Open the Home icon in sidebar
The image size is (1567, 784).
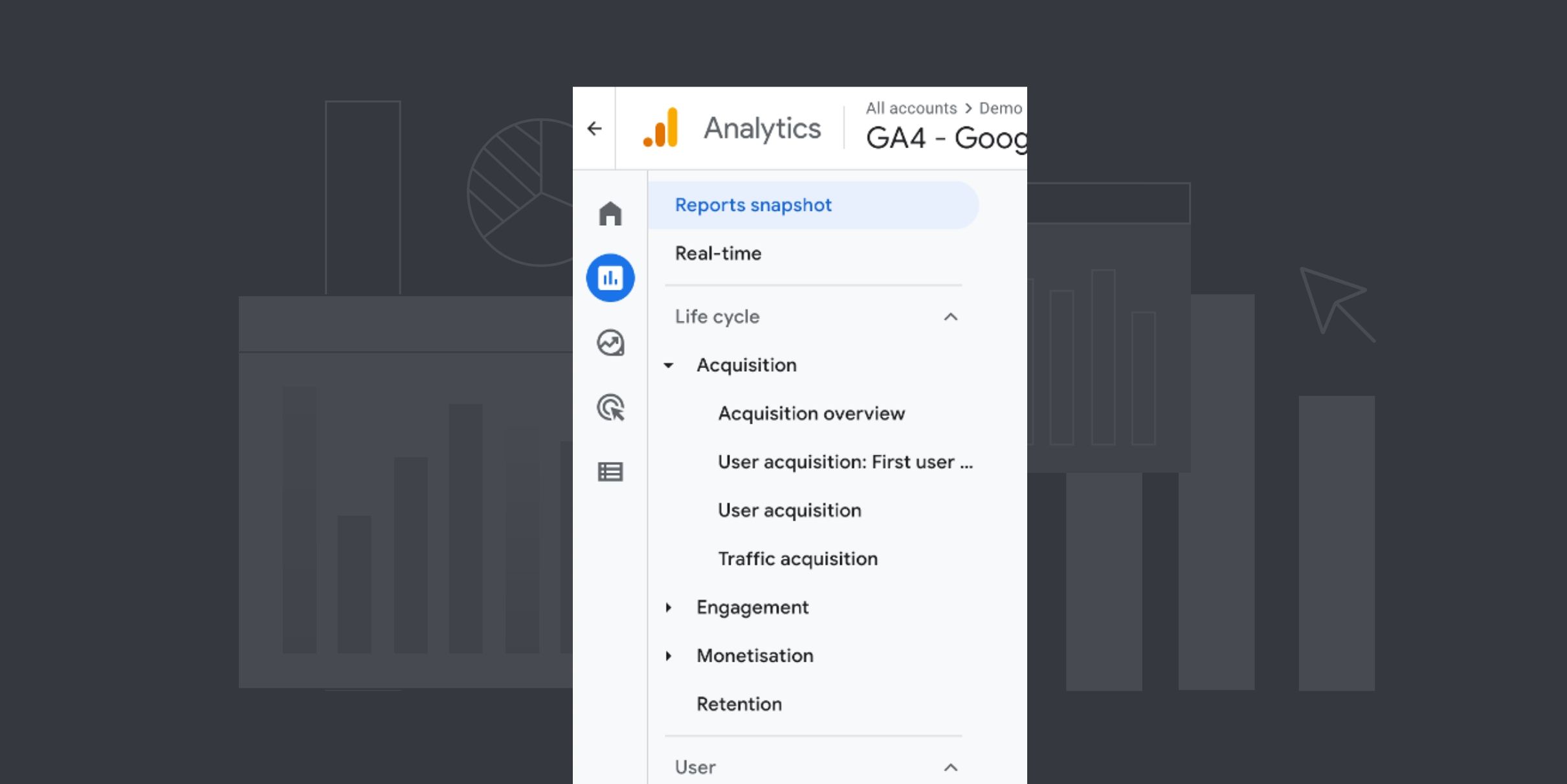[x=610, y=213]
